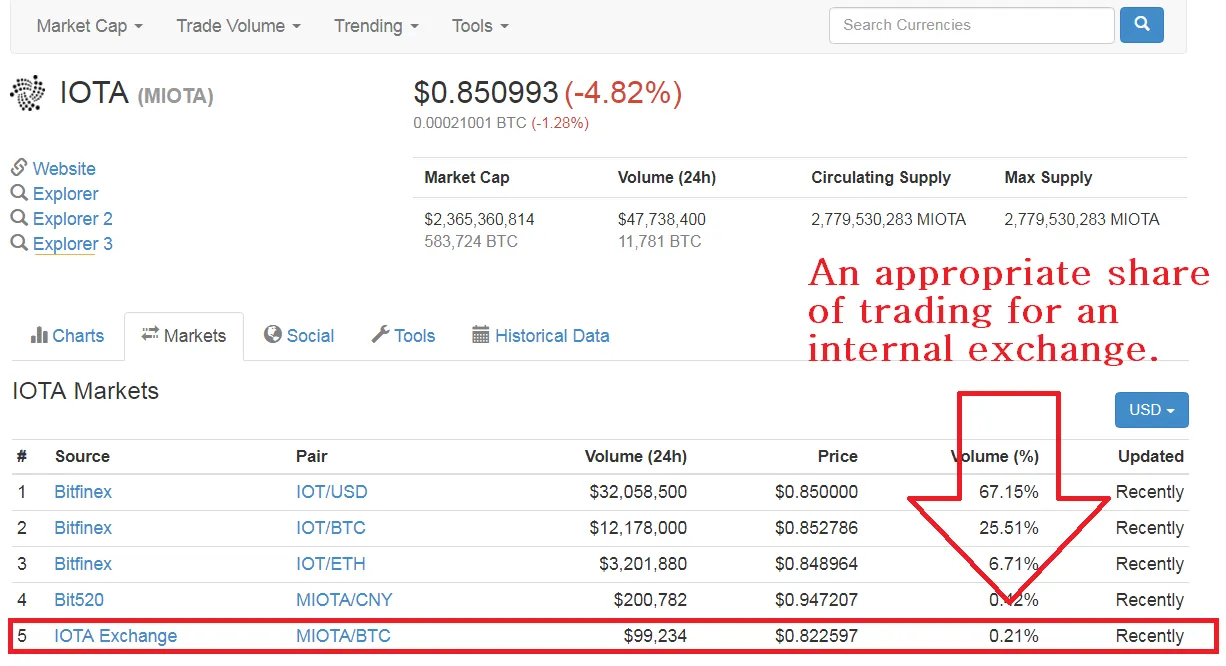The image size is (1226, 666).
Task: Open the Bit520 exchange link
Action: pos(79,600)
